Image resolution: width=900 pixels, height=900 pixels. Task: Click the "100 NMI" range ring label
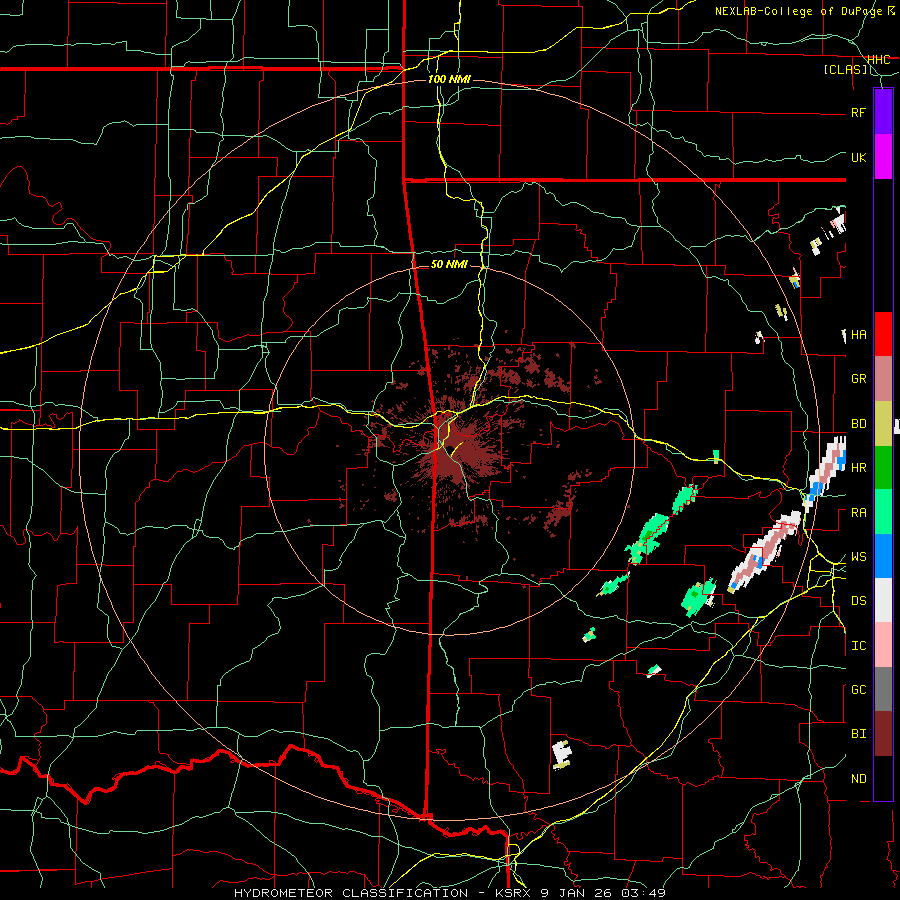(449, 79)
